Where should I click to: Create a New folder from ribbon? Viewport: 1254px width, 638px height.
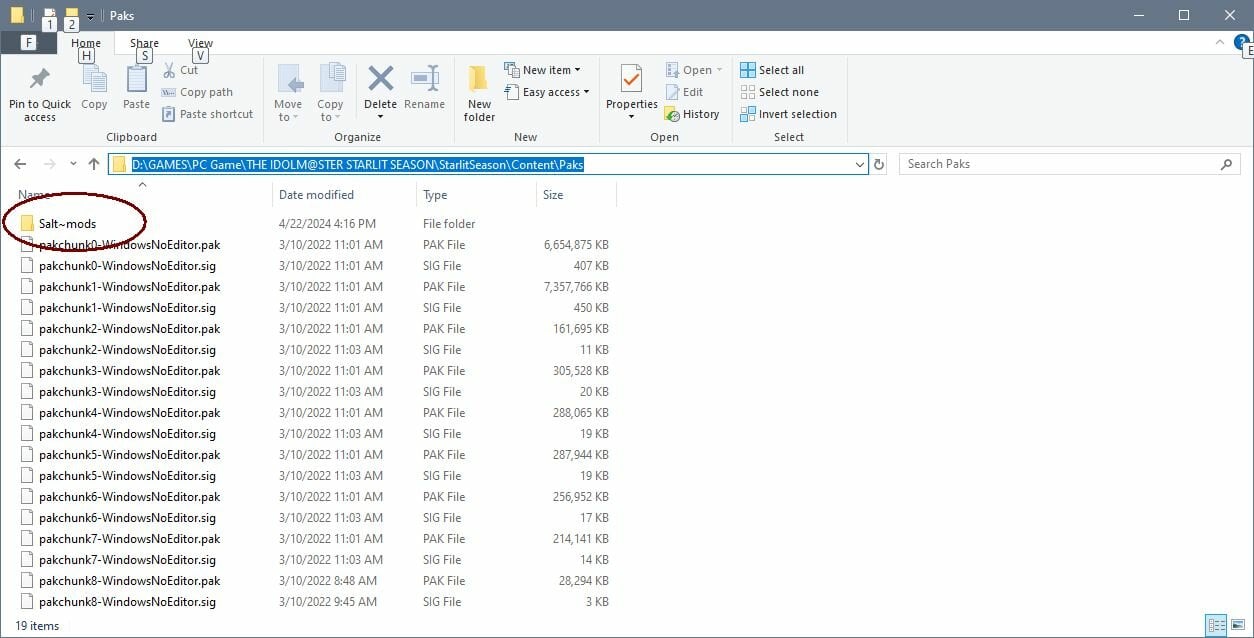479,93
